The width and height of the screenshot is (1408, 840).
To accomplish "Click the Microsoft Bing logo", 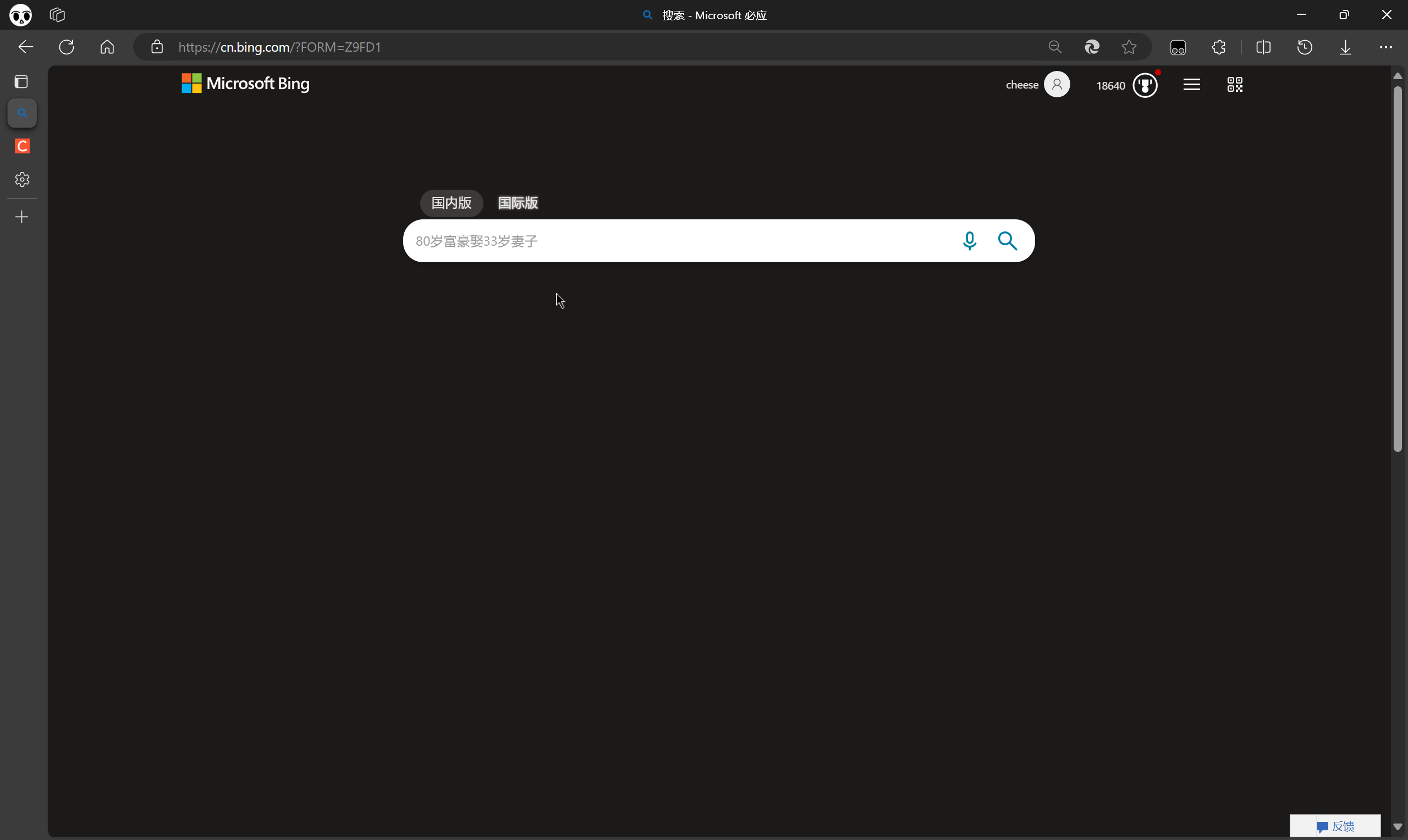I will (x=246, y=84).
